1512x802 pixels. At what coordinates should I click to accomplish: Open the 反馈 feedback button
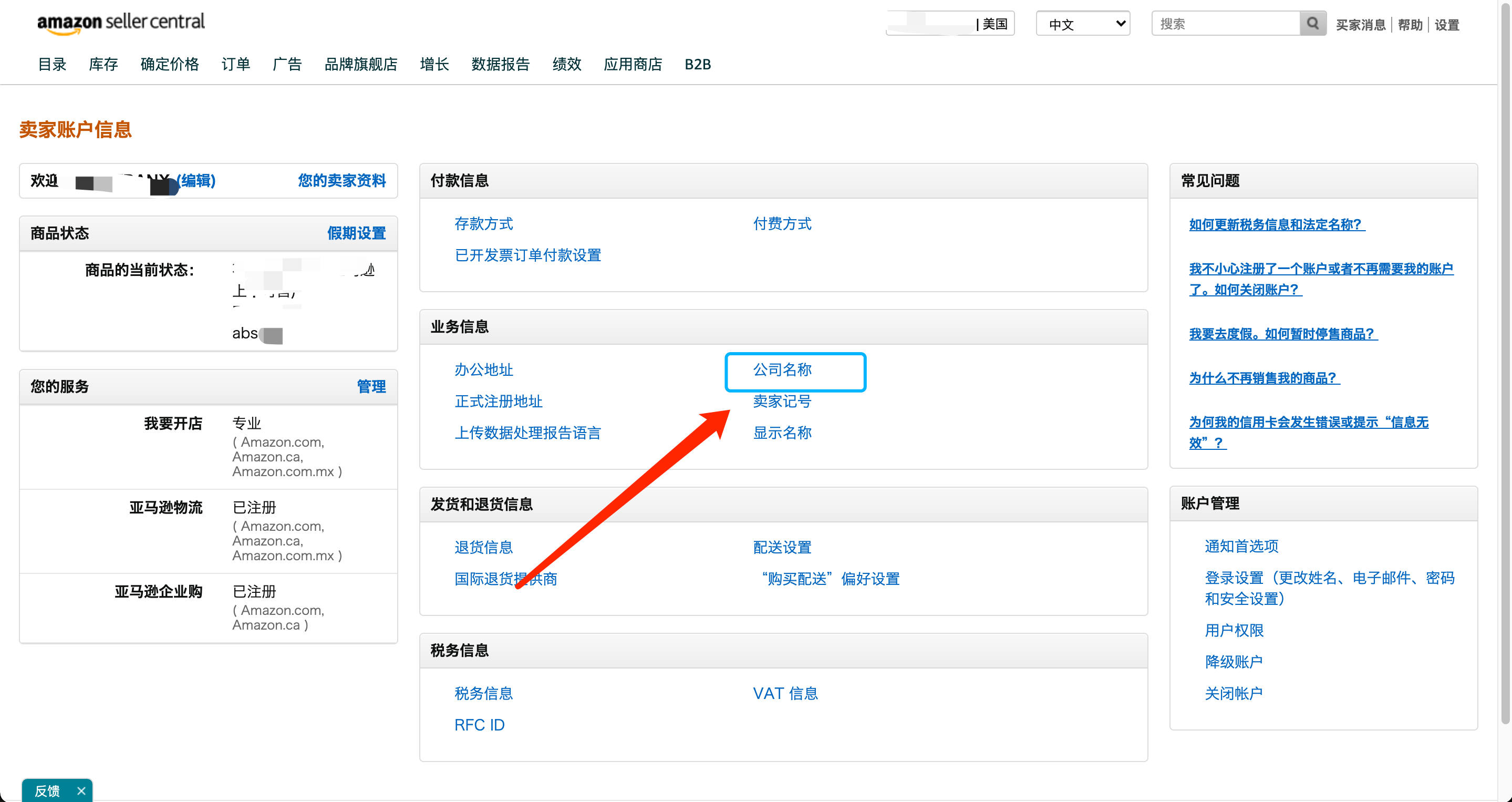tap(47, 791)
